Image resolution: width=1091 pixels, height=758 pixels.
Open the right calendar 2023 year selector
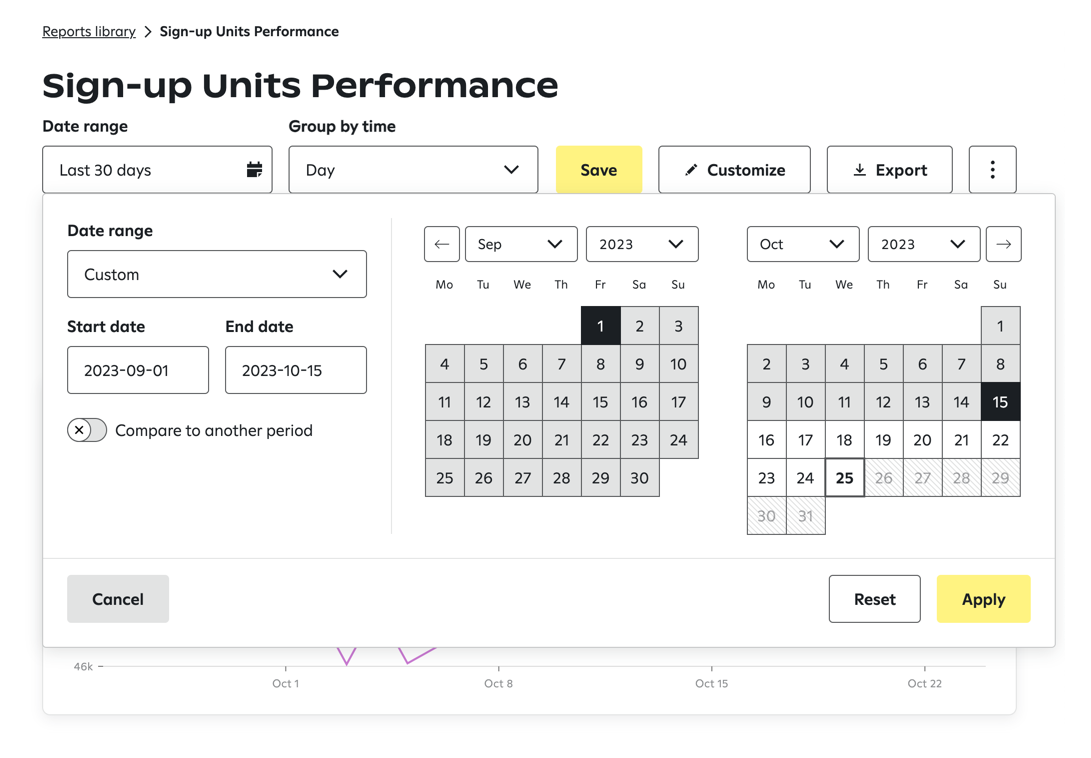click(x=923, y=244)
